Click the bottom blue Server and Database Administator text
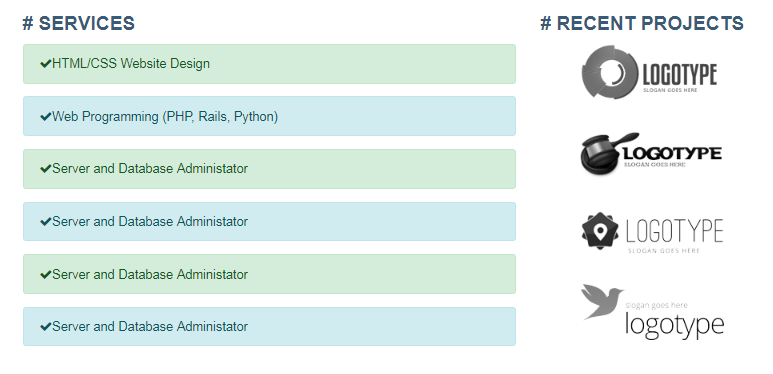 click(x=150, y=327)
